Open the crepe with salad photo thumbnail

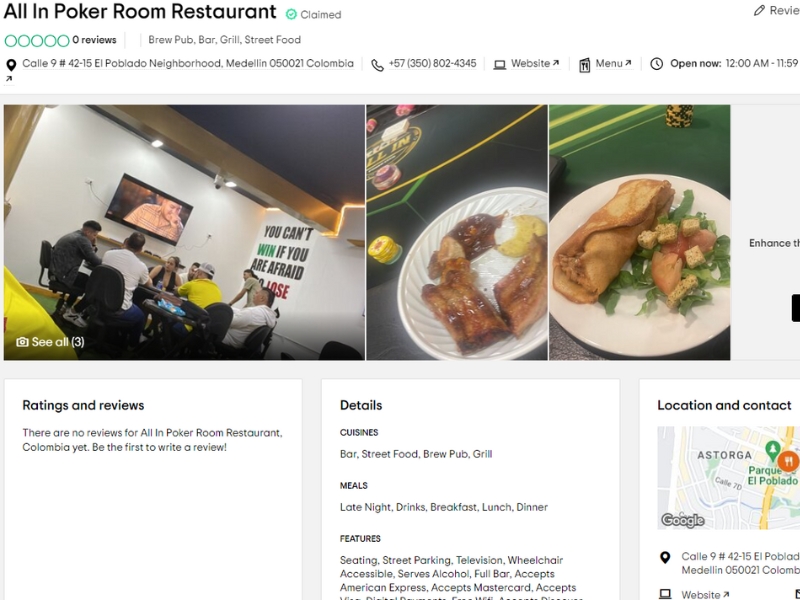640,233
